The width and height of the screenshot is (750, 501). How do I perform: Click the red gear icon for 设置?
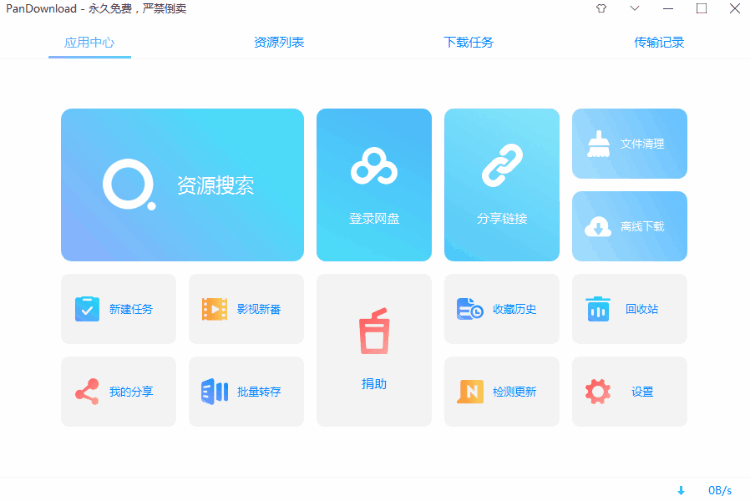pos(598,391)
